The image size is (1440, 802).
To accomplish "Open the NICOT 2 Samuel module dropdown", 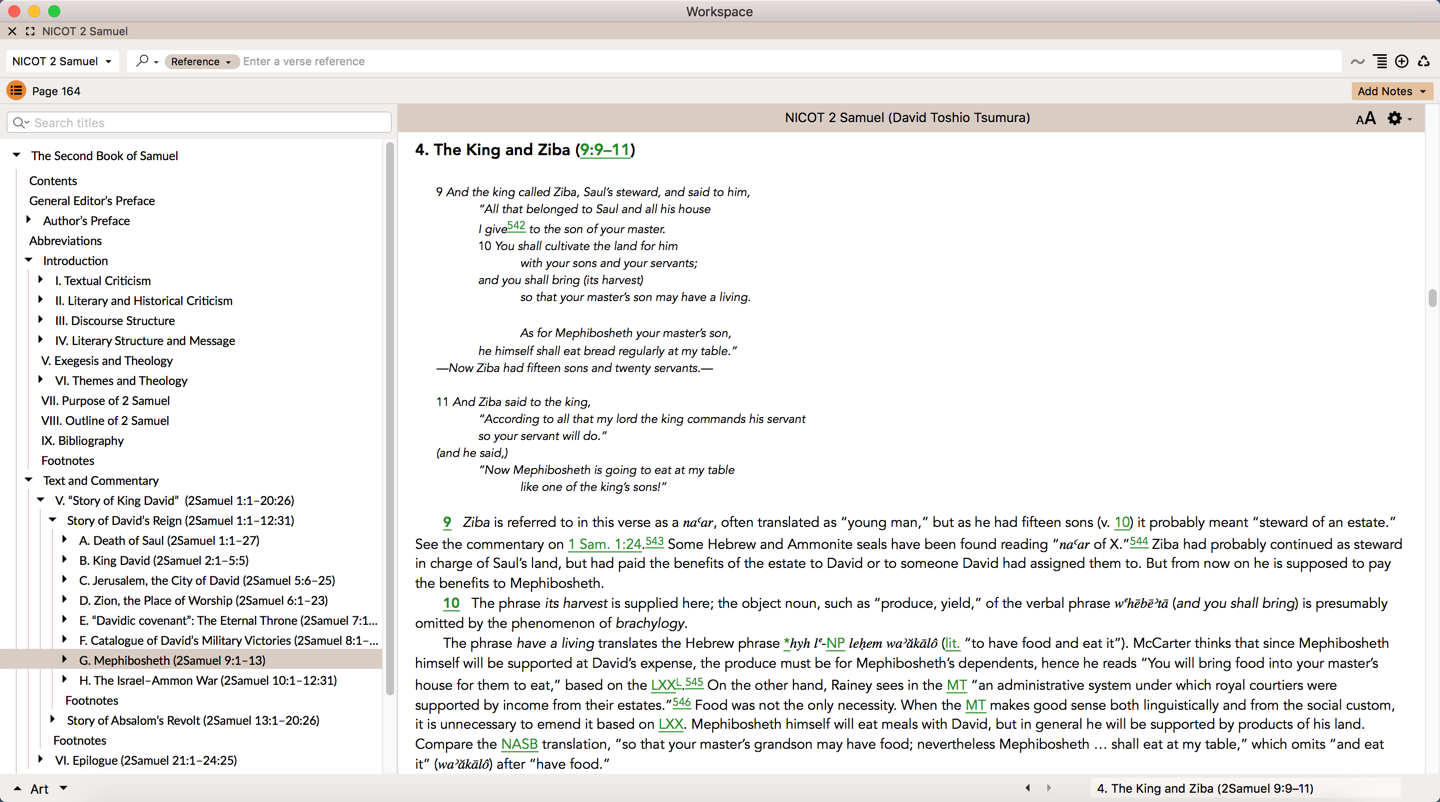I will [x=62, y=61].
